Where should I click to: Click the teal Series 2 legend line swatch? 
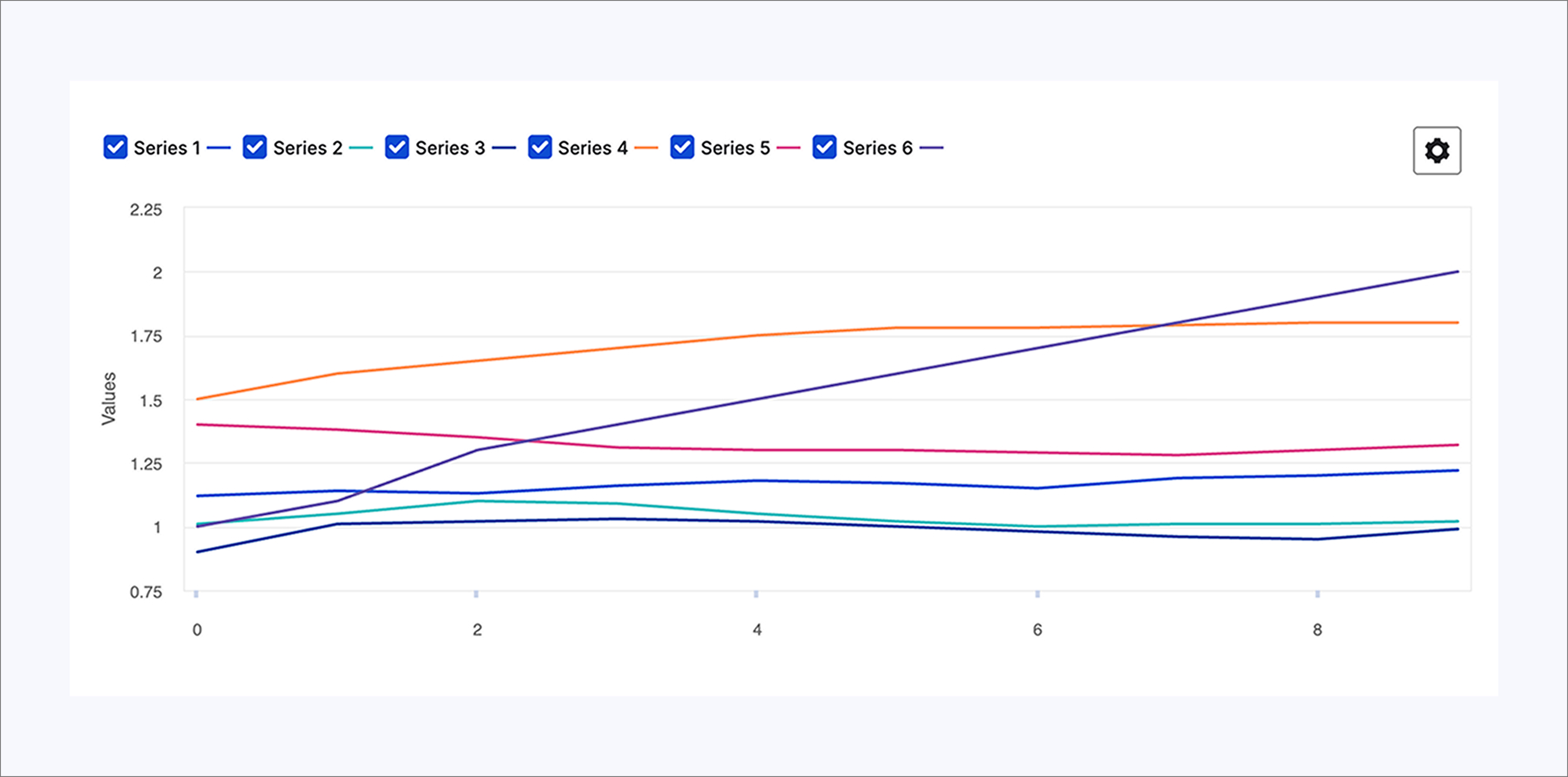361,148
